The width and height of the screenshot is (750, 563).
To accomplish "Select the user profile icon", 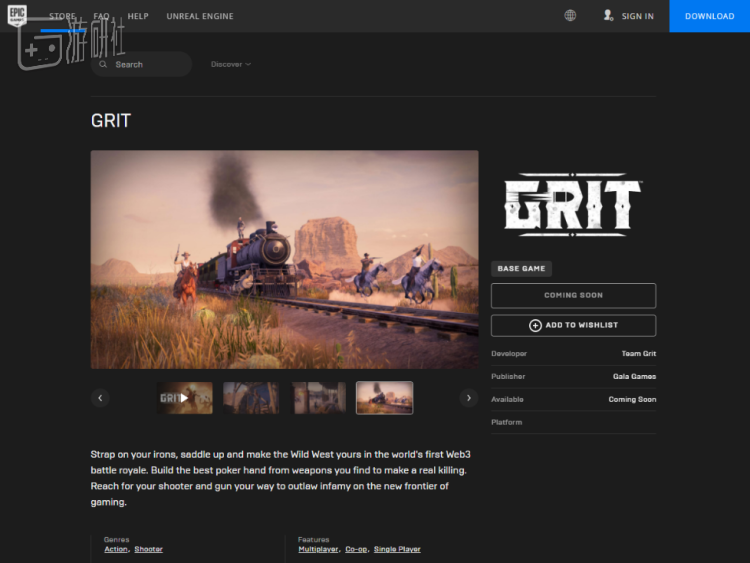I will (608, 15).
